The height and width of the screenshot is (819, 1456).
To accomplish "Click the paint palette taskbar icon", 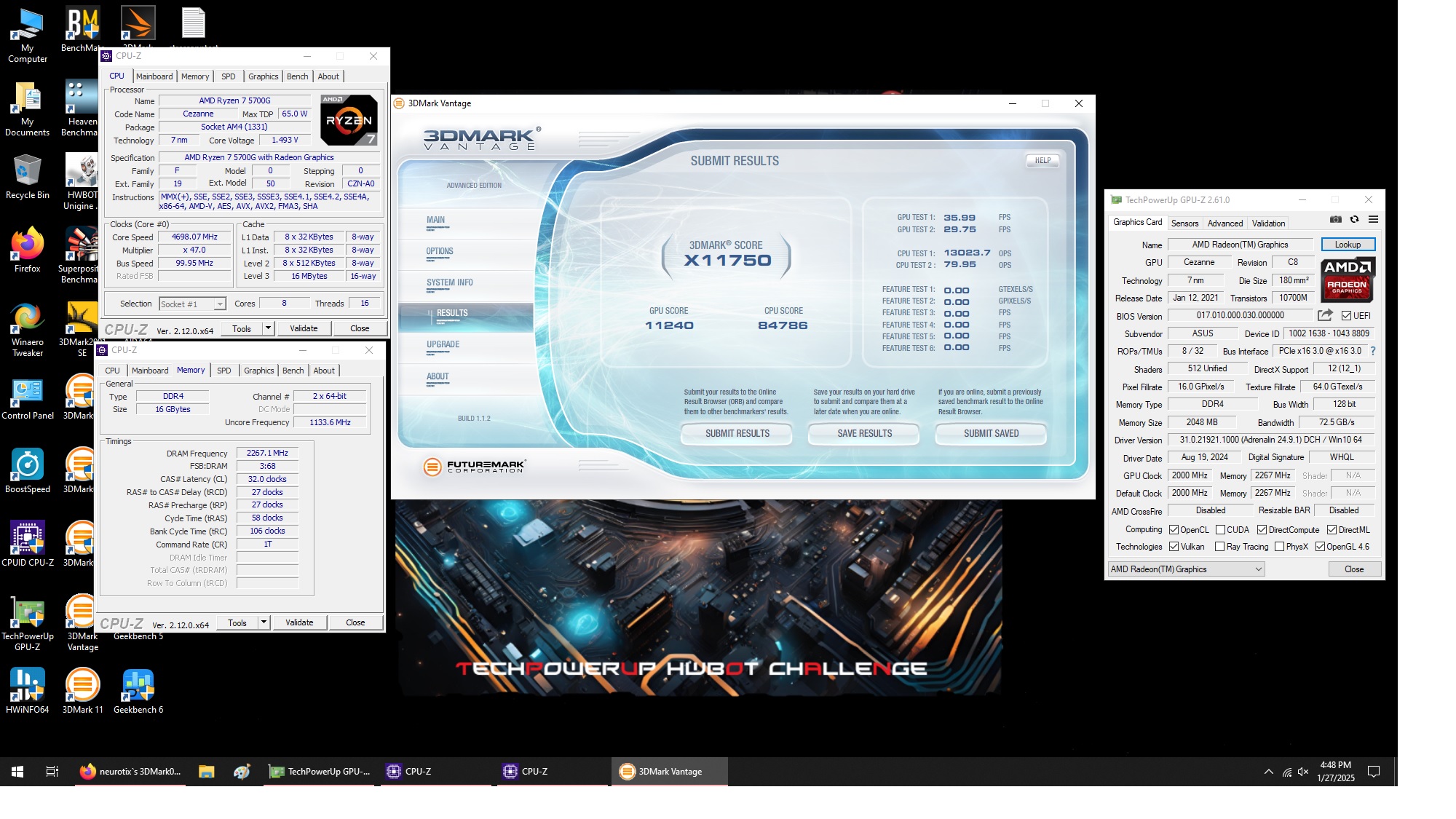I will click(x=242, y=772).
